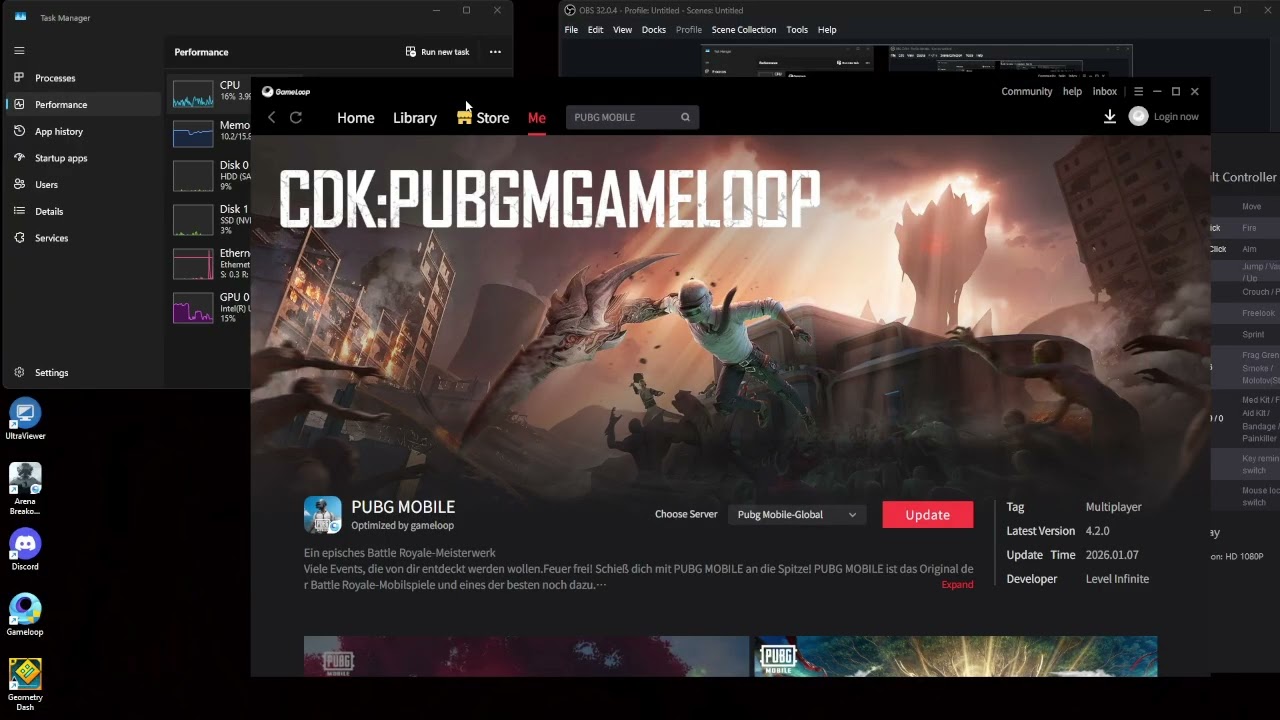Click the PUBG MOBILE app icon

323,515
